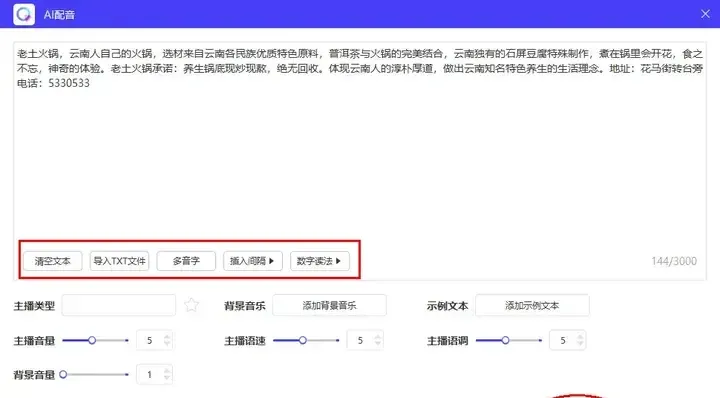
Task: Click the 主播音量 number field
Action: click(155, 340)
